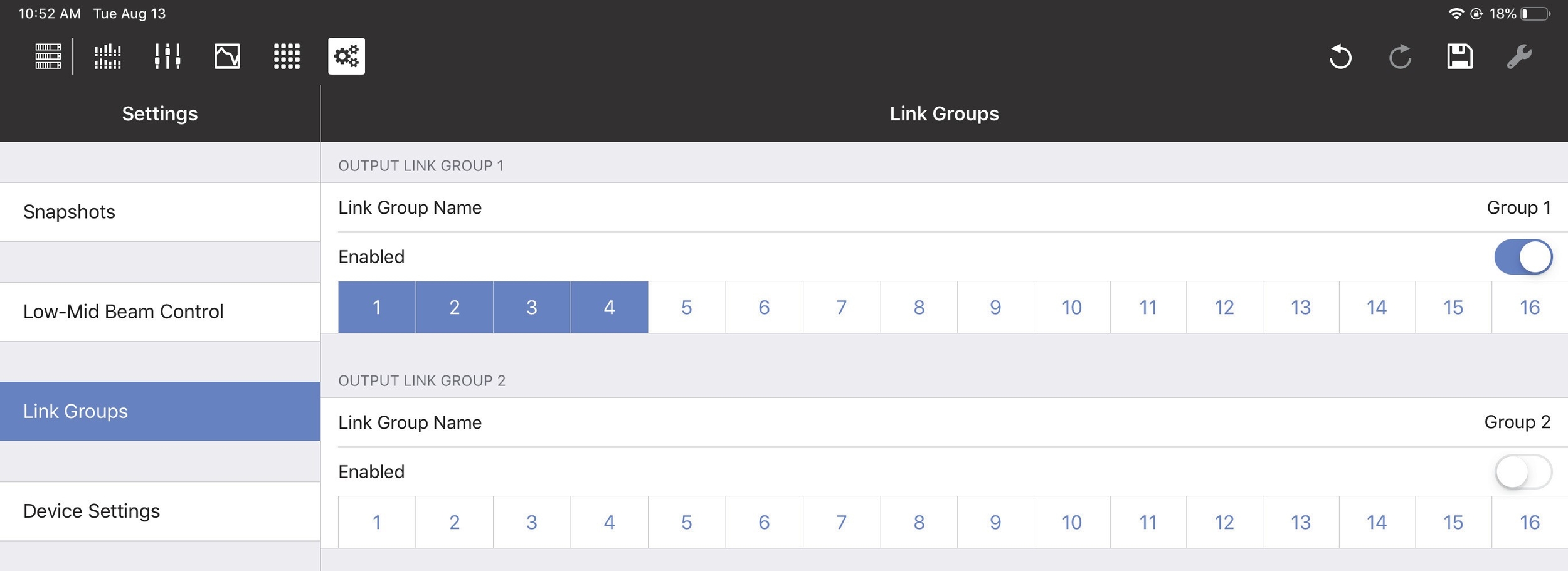Open the level meters view icon

click(108, 56)
